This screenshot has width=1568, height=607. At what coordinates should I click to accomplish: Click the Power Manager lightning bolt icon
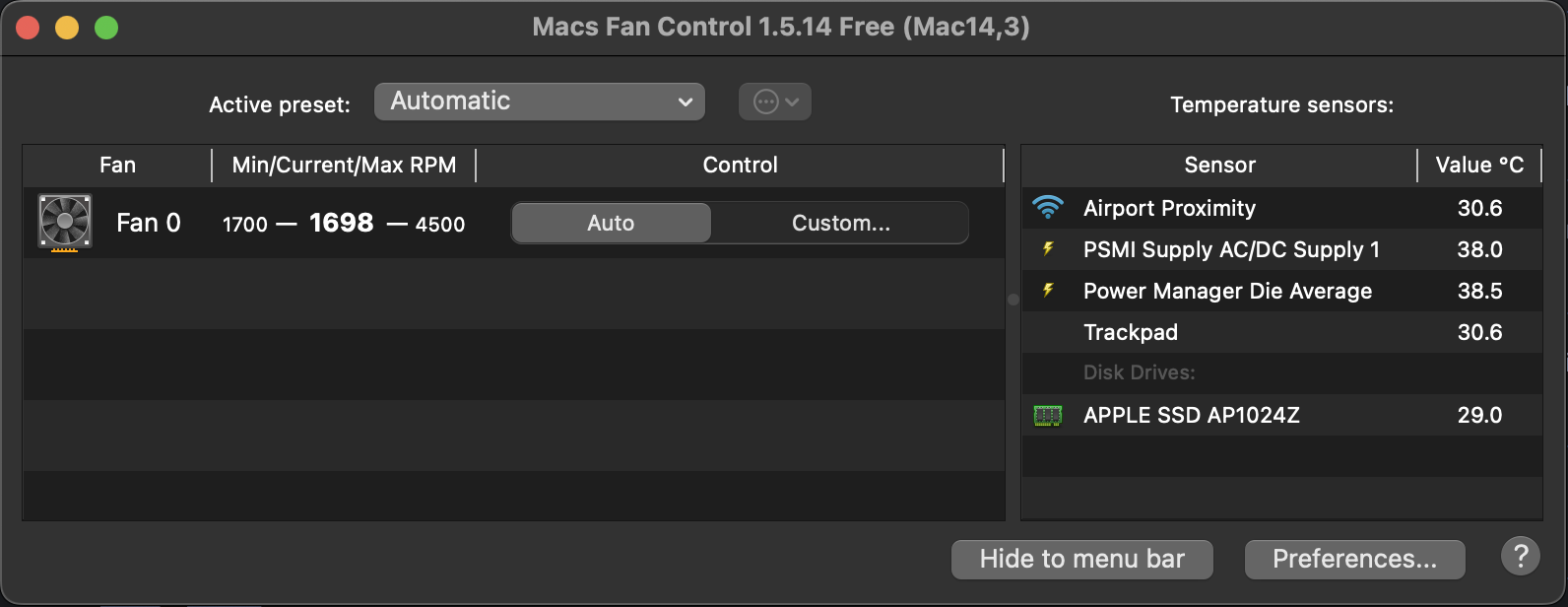pos(1048,291)
